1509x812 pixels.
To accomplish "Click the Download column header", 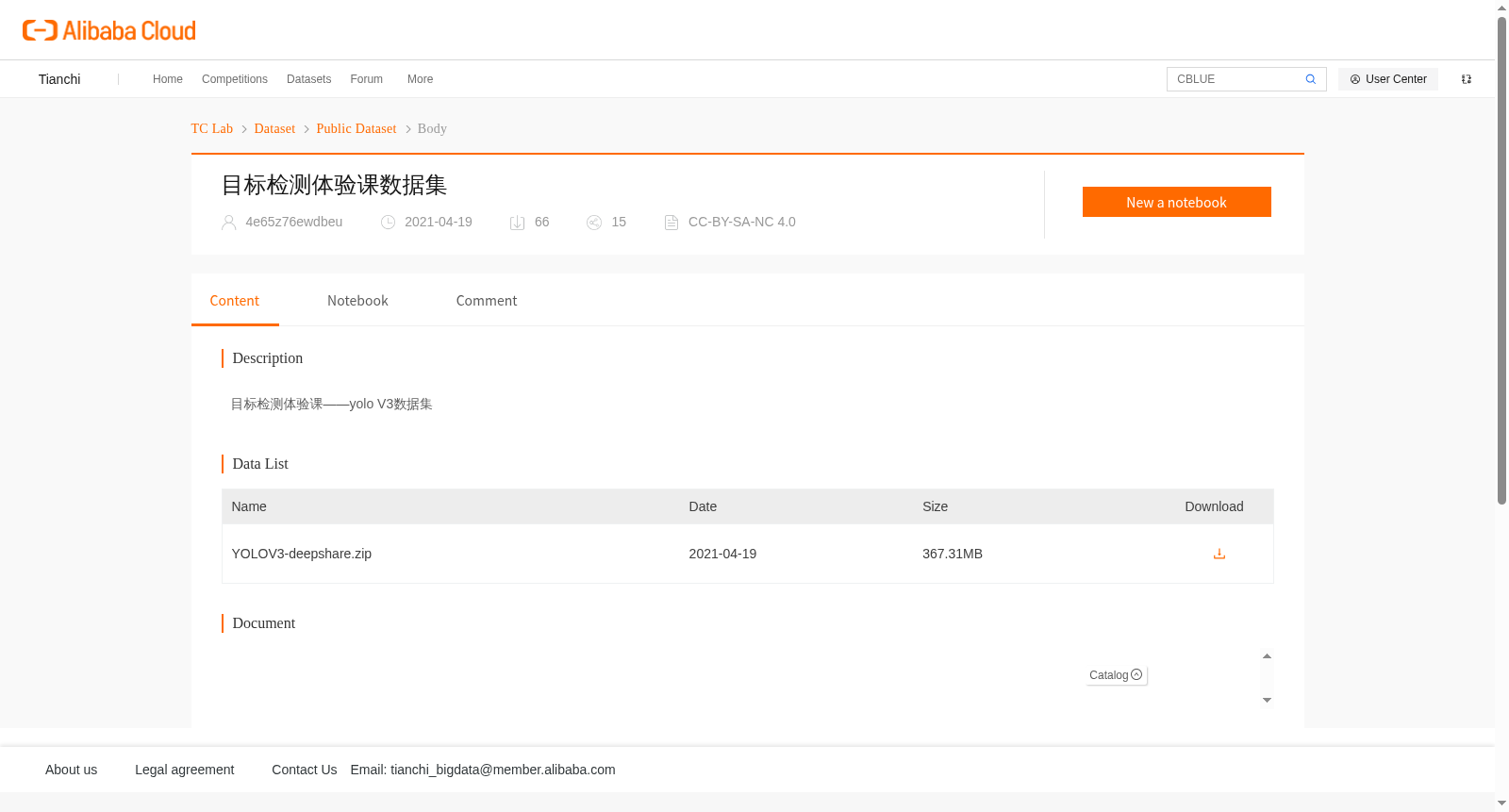I will 1214,506.
